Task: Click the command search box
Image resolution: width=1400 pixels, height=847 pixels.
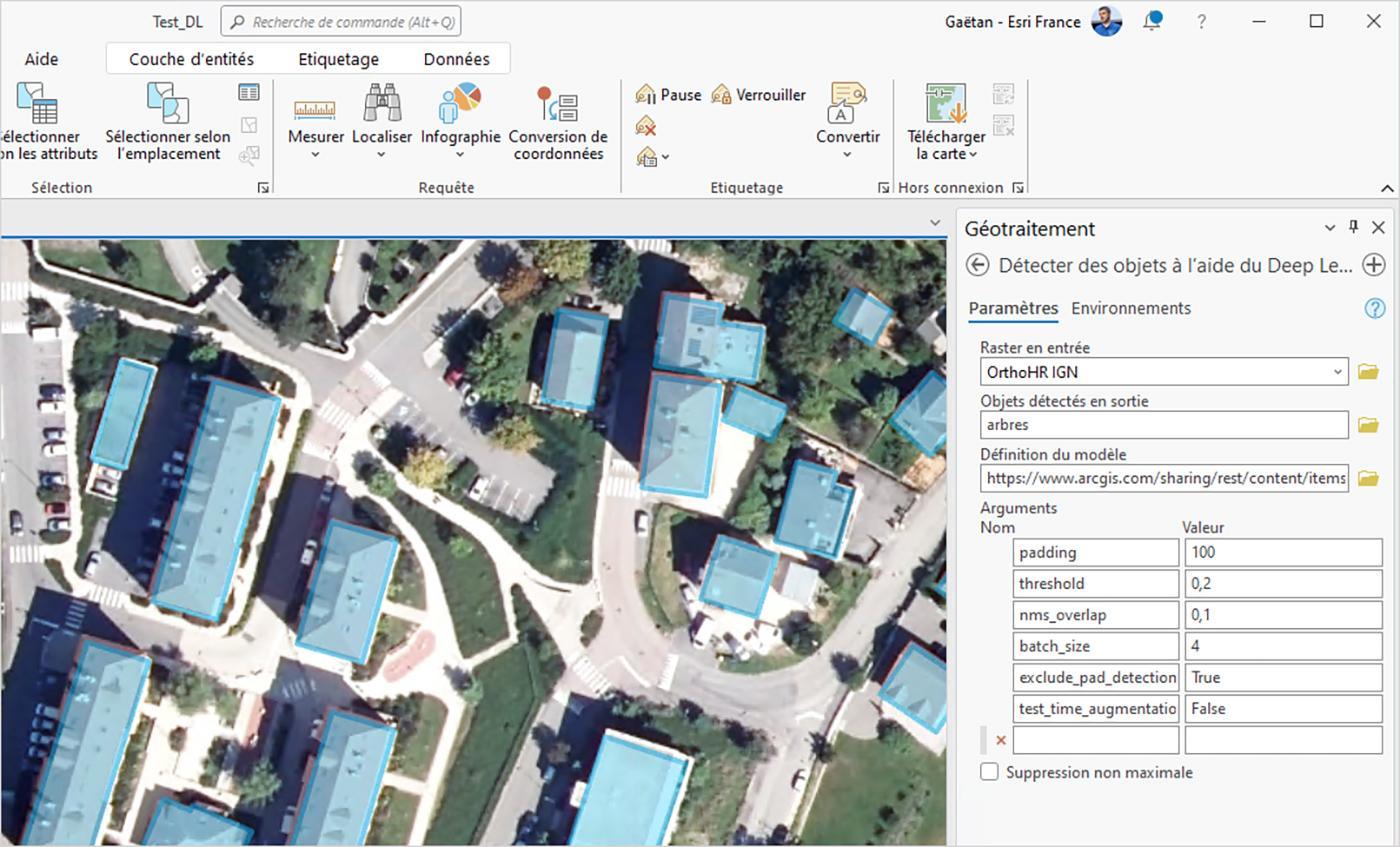Action: click(341, 21)
